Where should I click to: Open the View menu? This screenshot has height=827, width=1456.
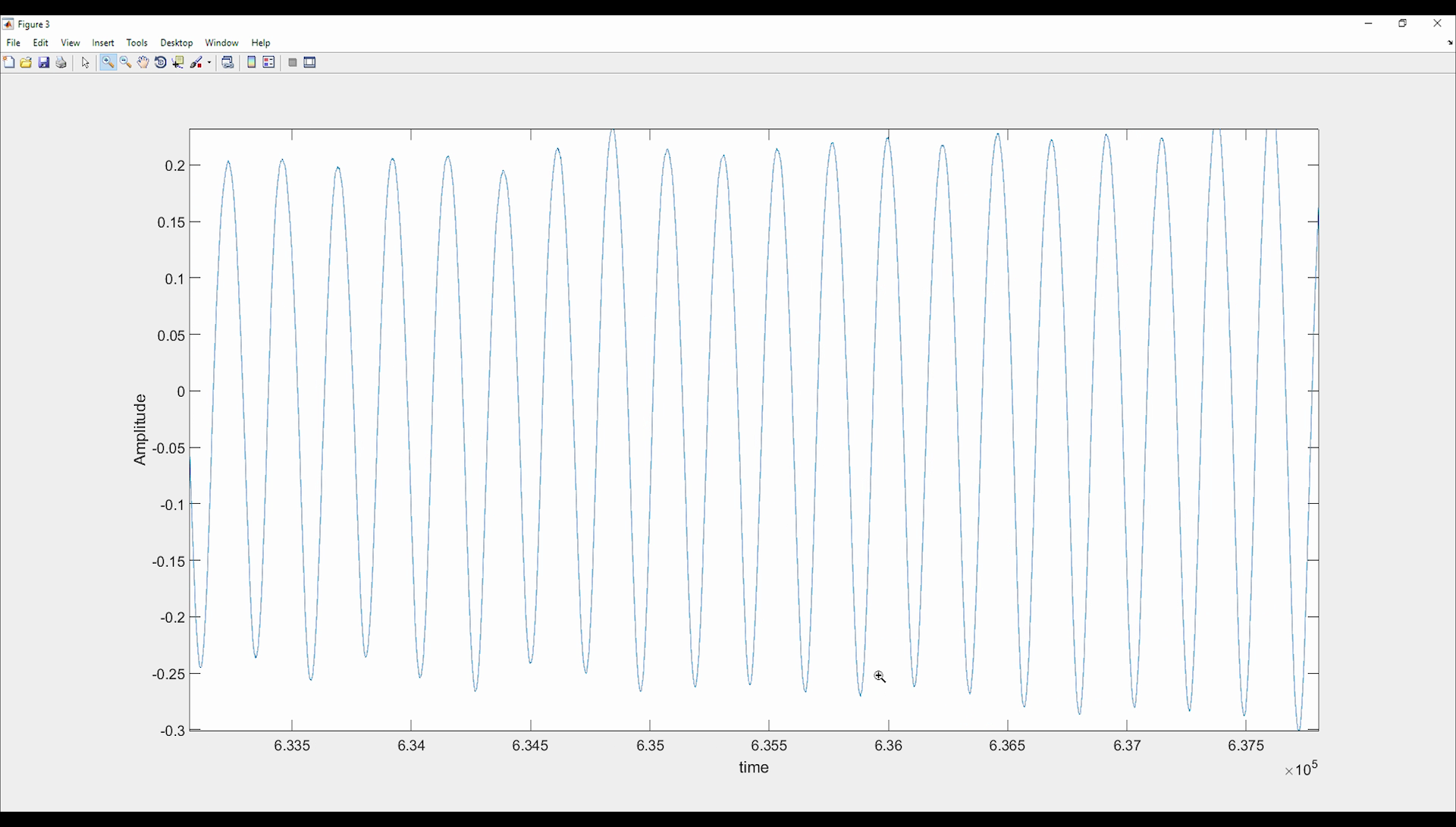point(71,43)
